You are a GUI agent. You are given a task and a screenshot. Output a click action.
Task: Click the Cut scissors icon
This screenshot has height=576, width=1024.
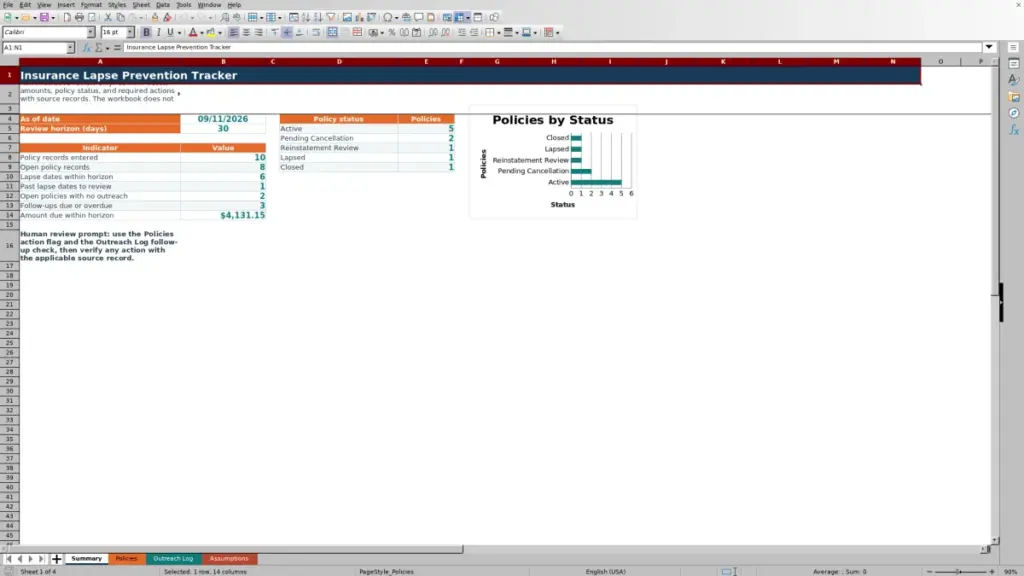[x=108, y=18]
